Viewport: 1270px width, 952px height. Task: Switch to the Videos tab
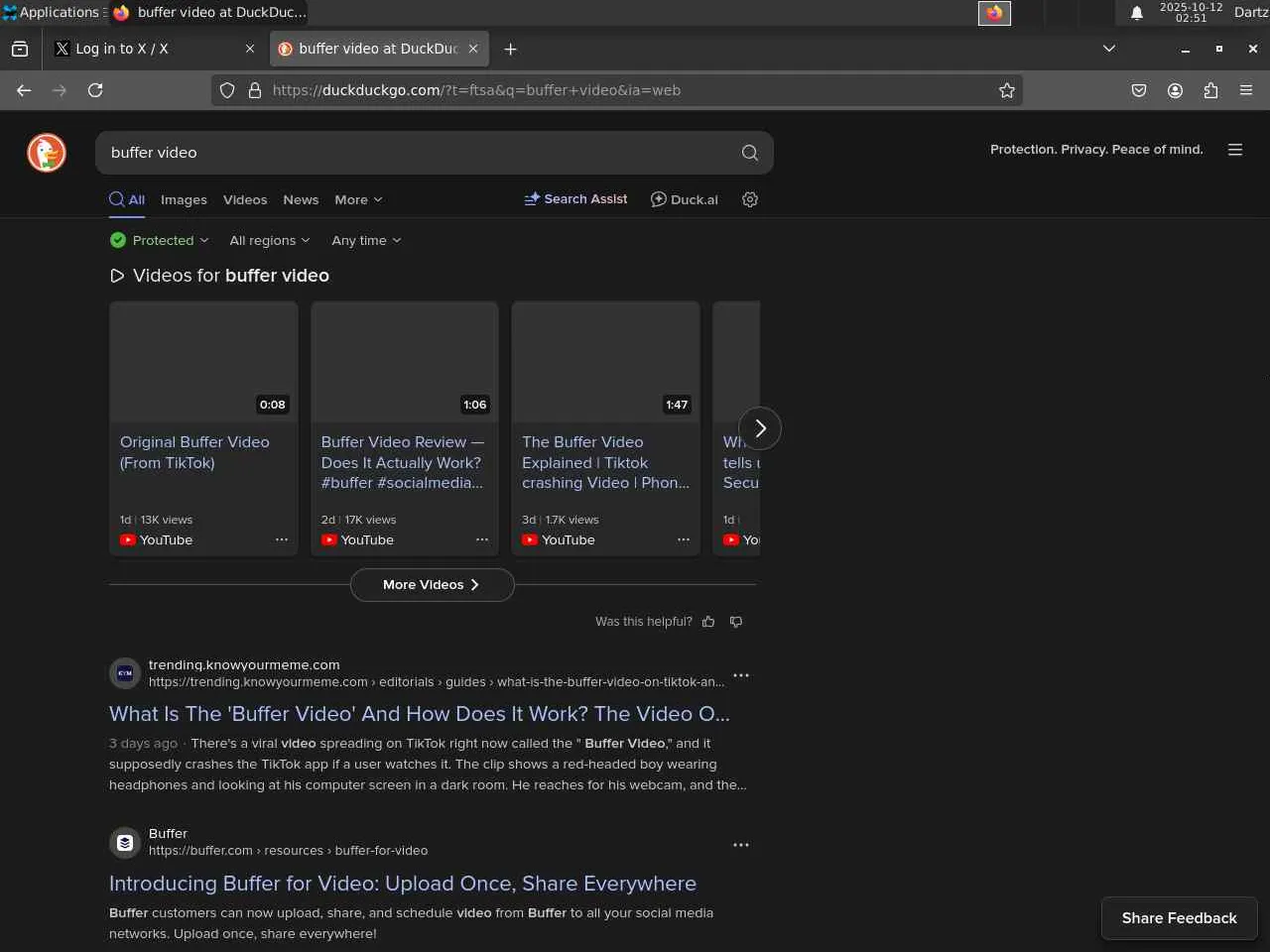245,199
